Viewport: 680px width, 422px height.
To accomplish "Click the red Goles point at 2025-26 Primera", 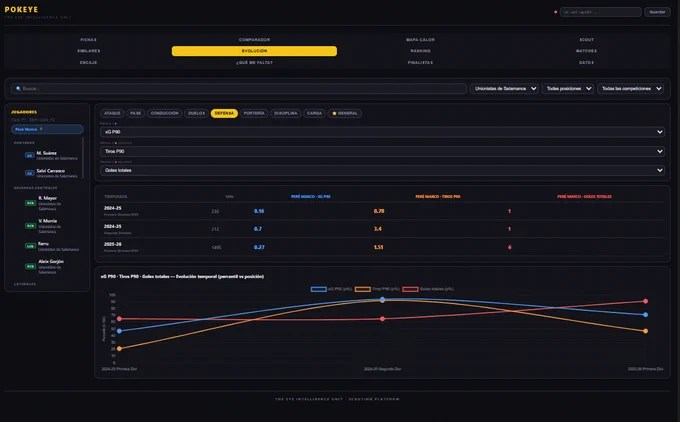I will point(645,301).
